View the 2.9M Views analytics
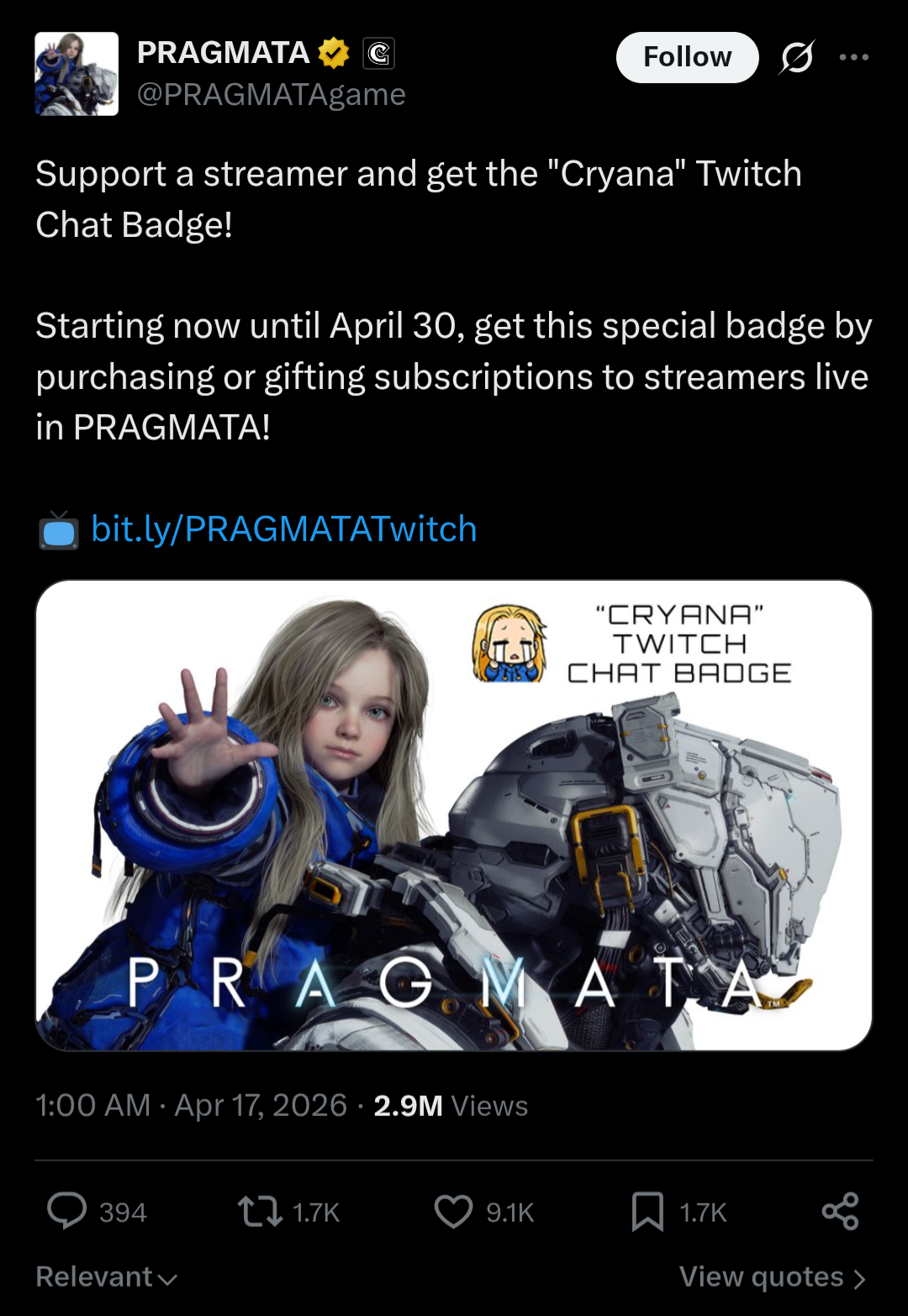The width and height of the screenshot is (908, 1316). (451, 1106)
